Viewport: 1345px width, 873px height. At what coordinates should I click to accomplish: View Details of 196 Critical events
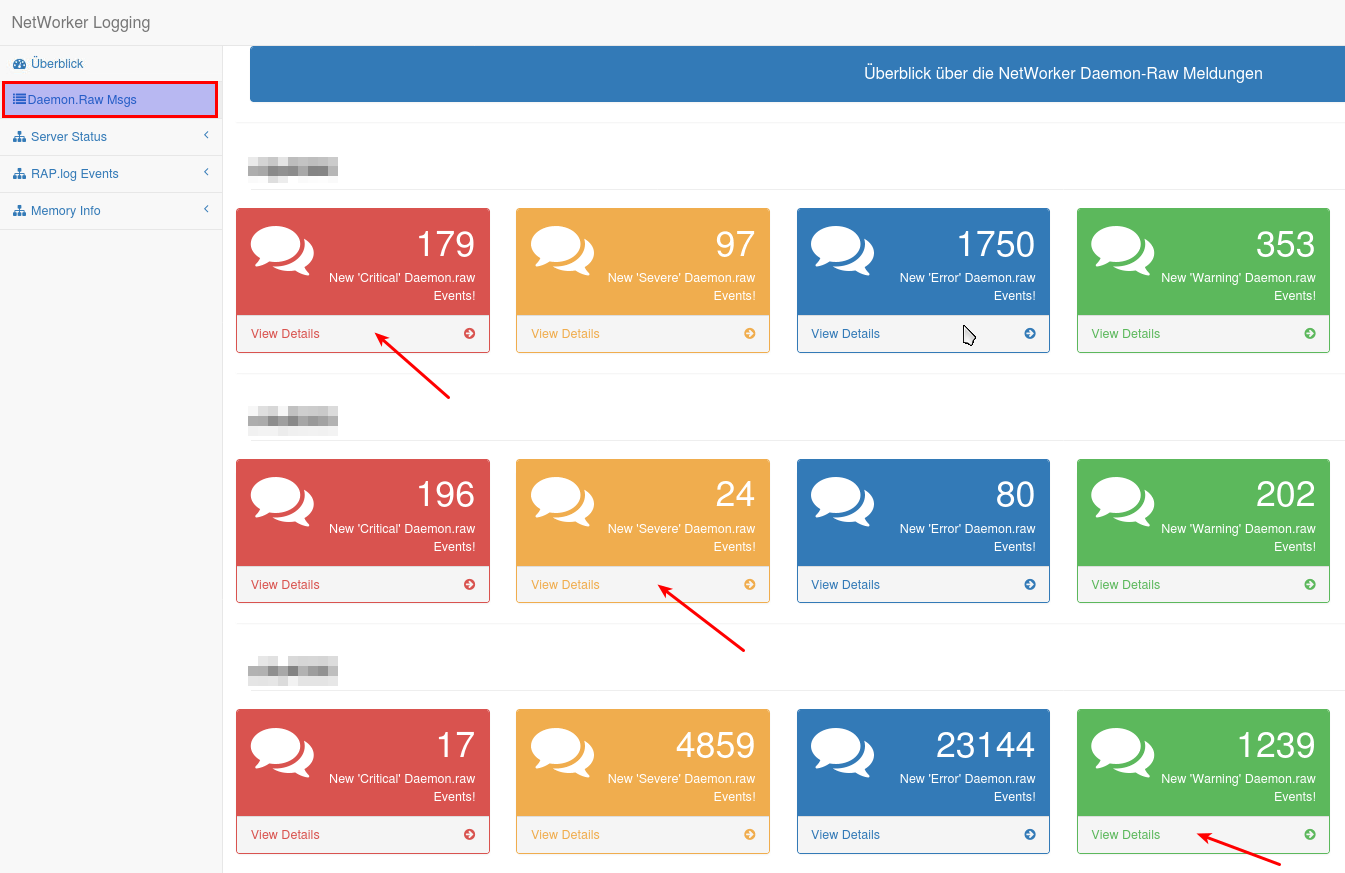pyautogui.click(x=285, y=585)
